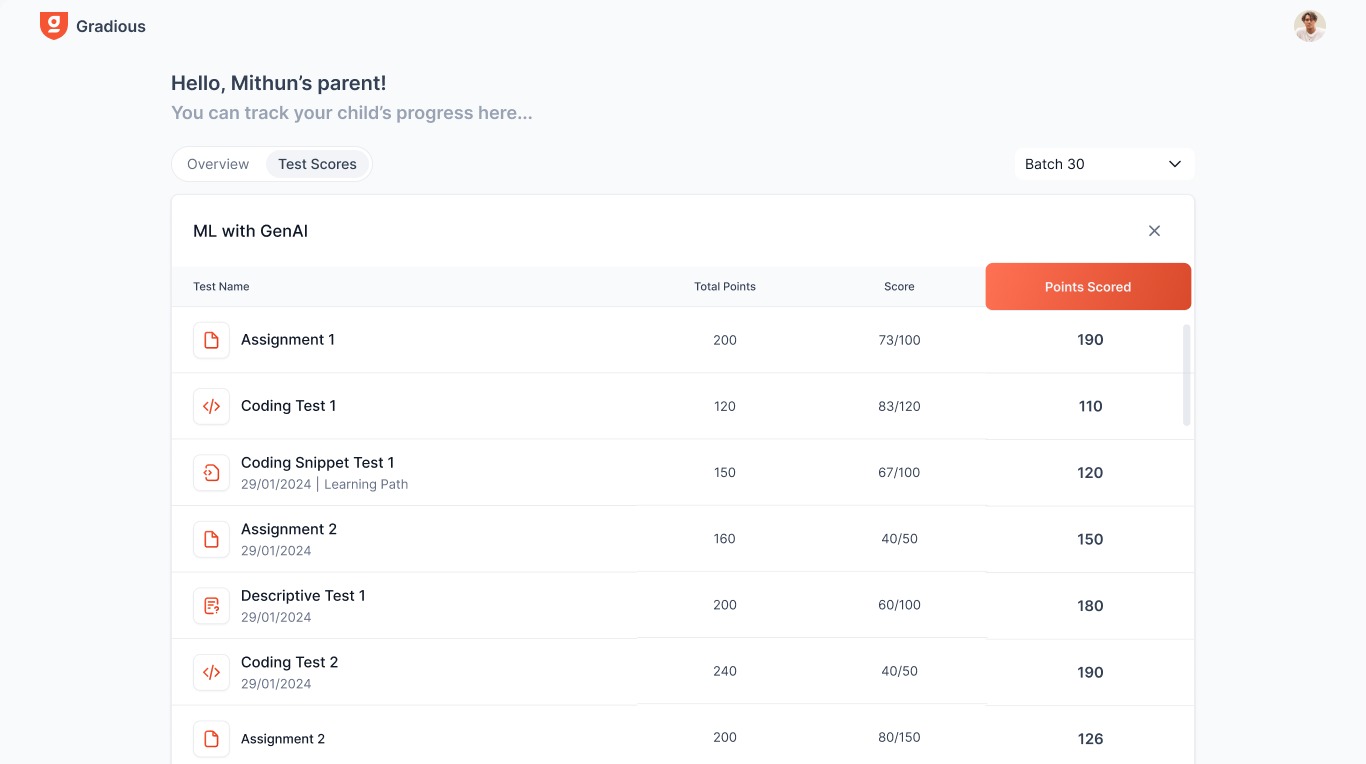Click the Batch 30 dropdown chevron arrow
The width and height of the screenshot is (1366, 764).
pyautogui.click(x=1175, y=164)
